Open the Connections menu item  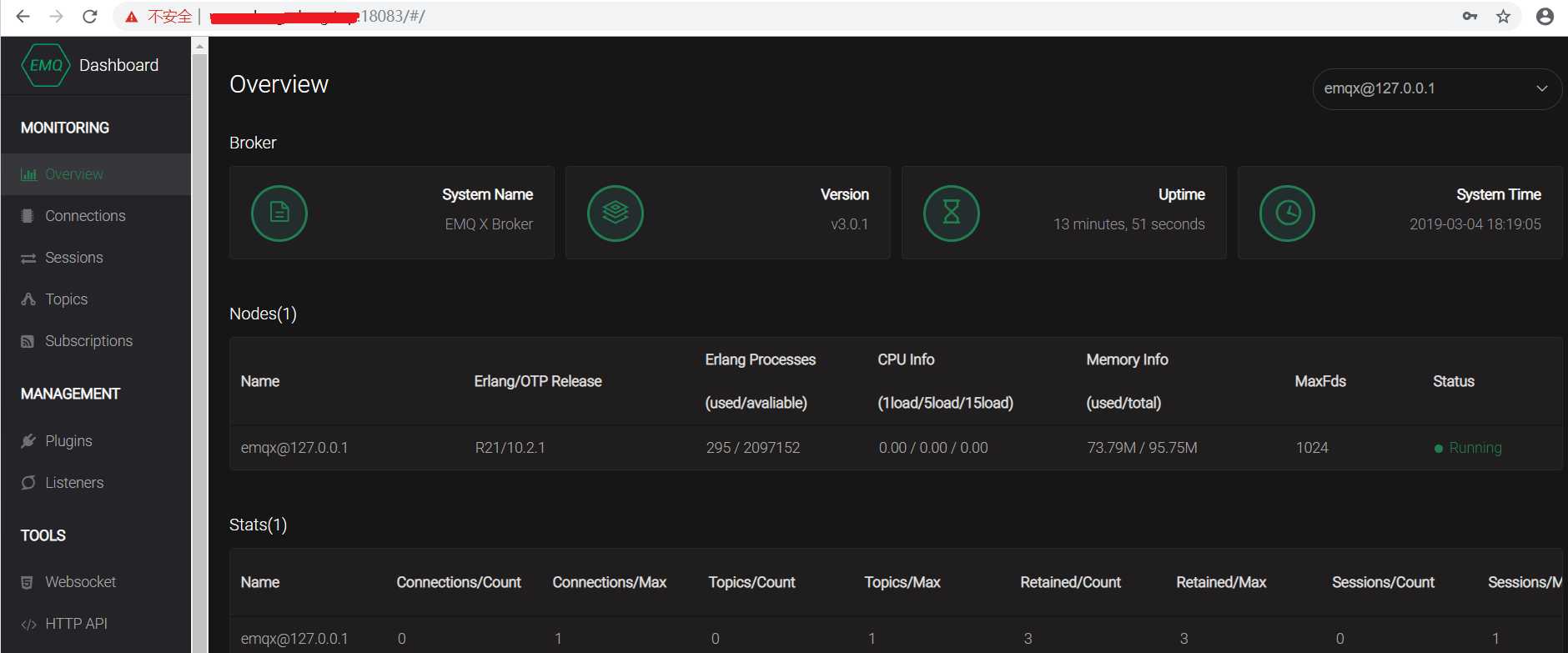click(96, 216)
